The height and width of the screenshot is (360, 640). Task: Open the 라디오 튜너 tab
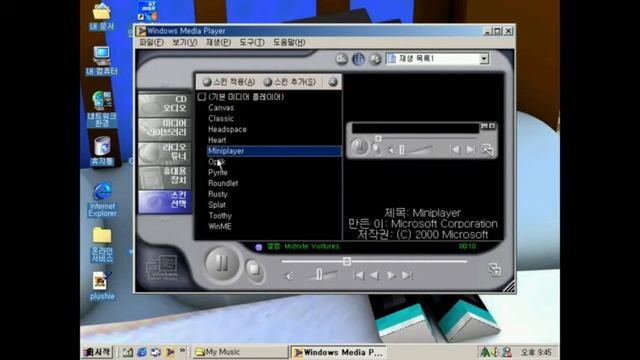pyautogui.click(x=164, y=152)
